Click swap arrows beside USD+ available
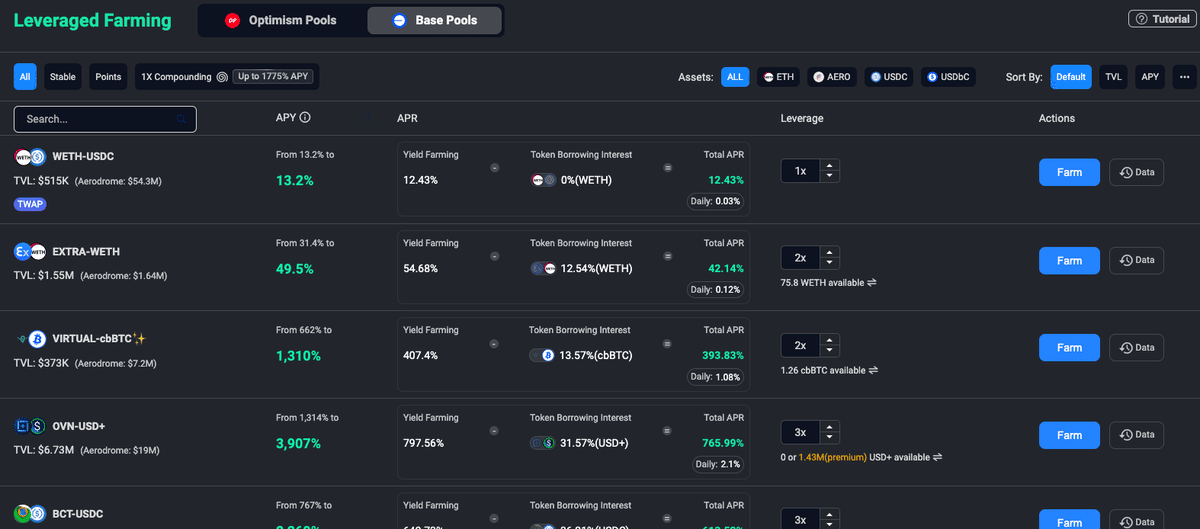Screen dimensions: 1200x529 point(937,457)
